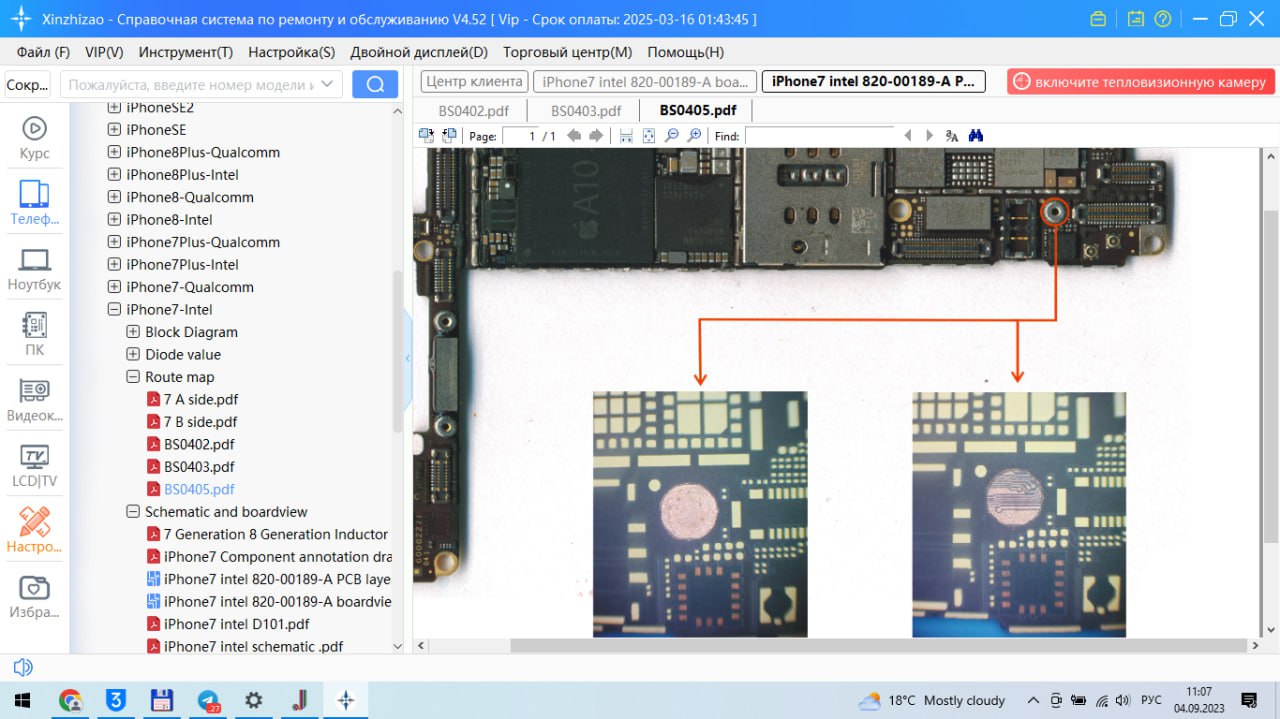Click the Find text field
1280x719 pixels.
tap(820, 136)
